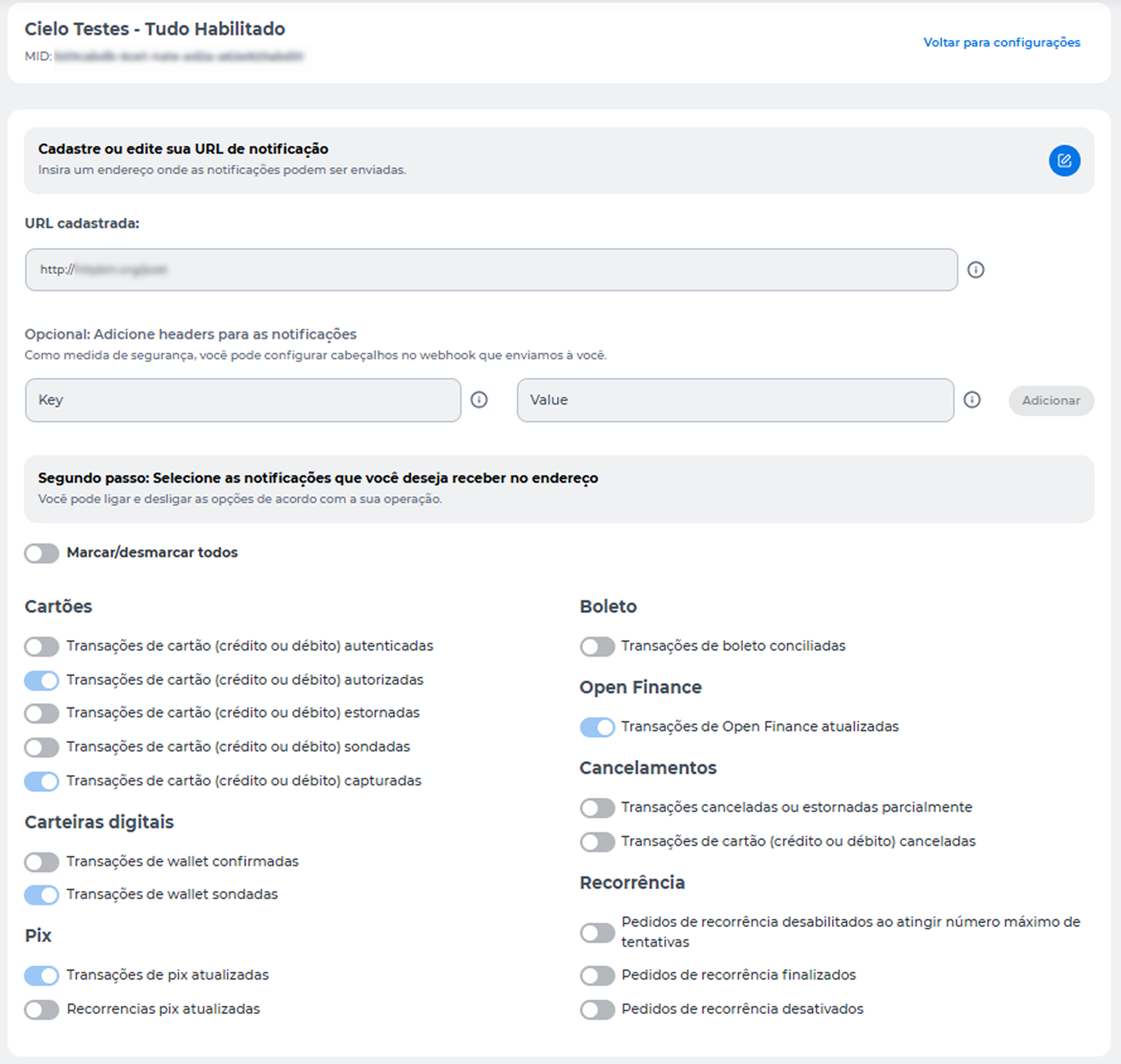1121x1064 pixels.
Task: Click into the header Value input field
Action: [735, 400]
